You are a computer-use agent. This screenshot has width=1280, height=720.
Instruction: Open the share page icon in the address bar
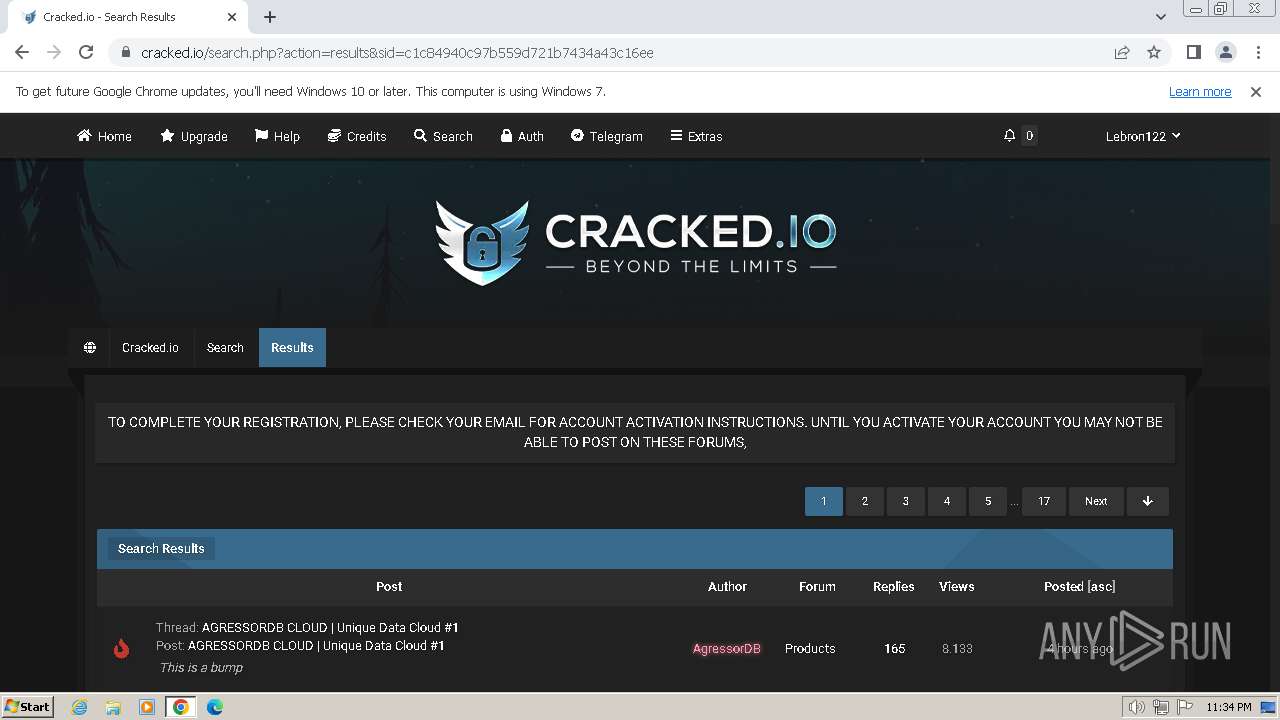point(1122,52)
